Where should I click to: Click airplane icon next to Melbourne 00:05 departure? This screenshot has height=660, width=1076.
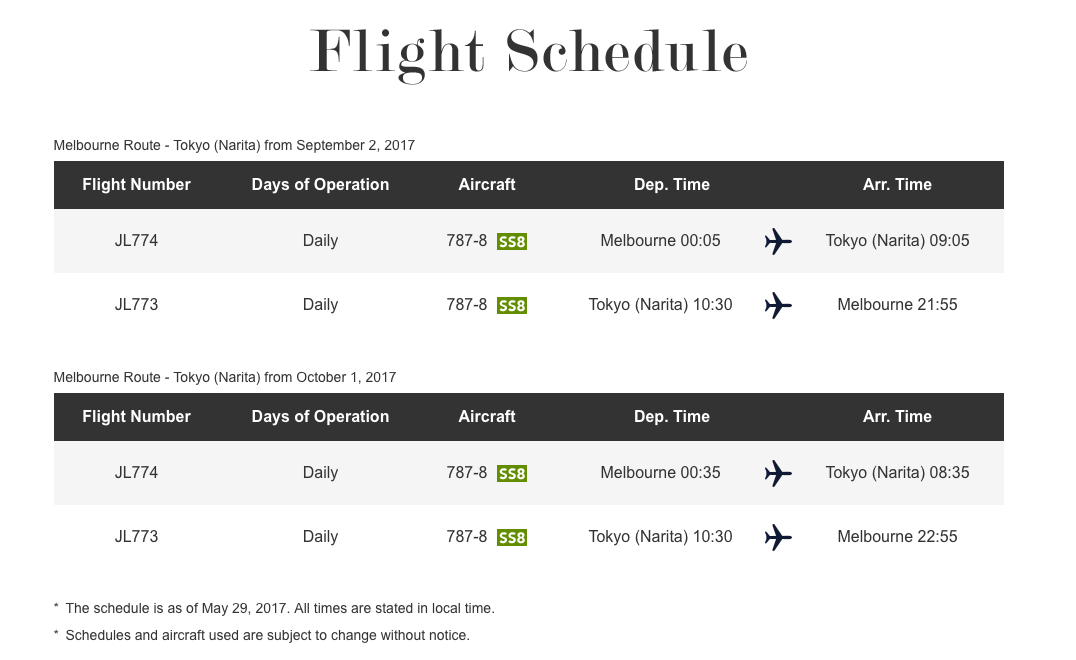click(778, 241)
